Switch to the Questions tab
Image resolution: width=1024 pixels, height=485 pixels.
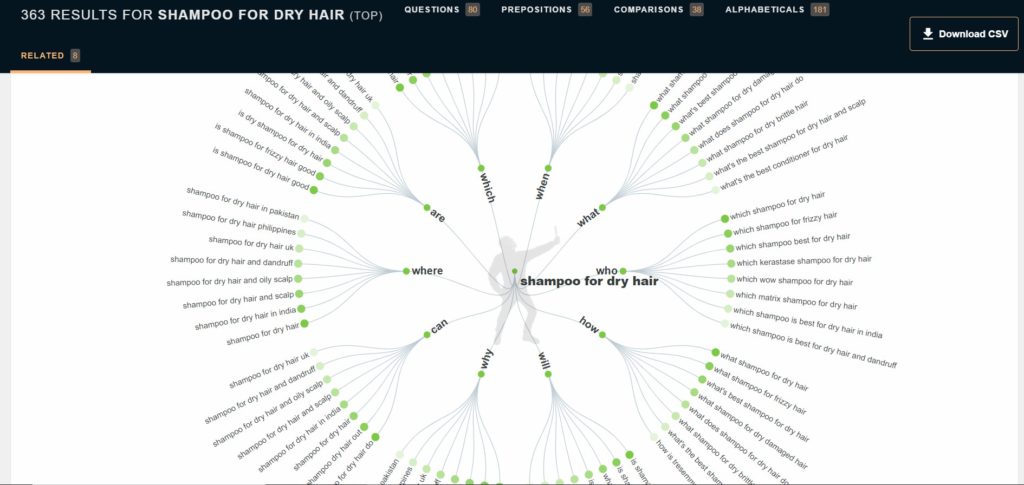pyautogui.click(x=432, y=9)
